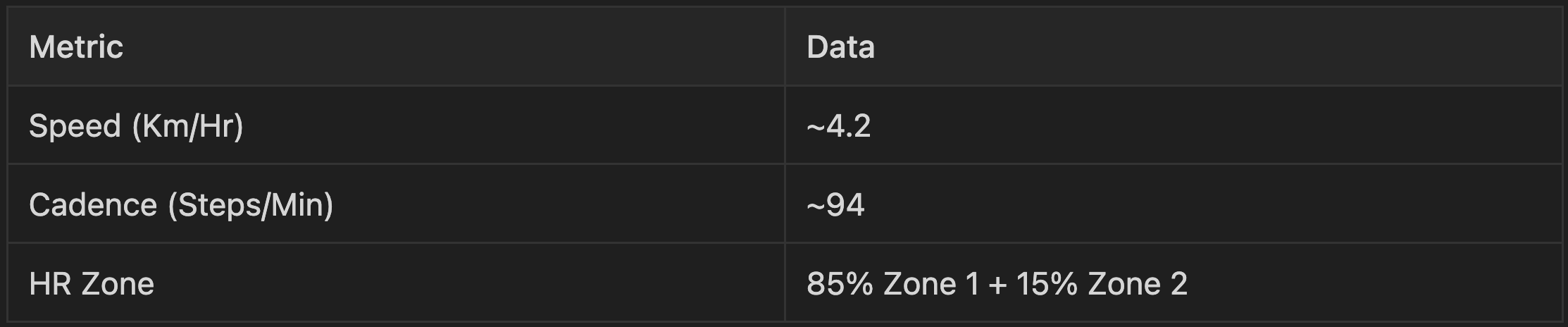Click the 15% figure in HR Zone data
The image size is (1568, 327).
[1047, 284]
